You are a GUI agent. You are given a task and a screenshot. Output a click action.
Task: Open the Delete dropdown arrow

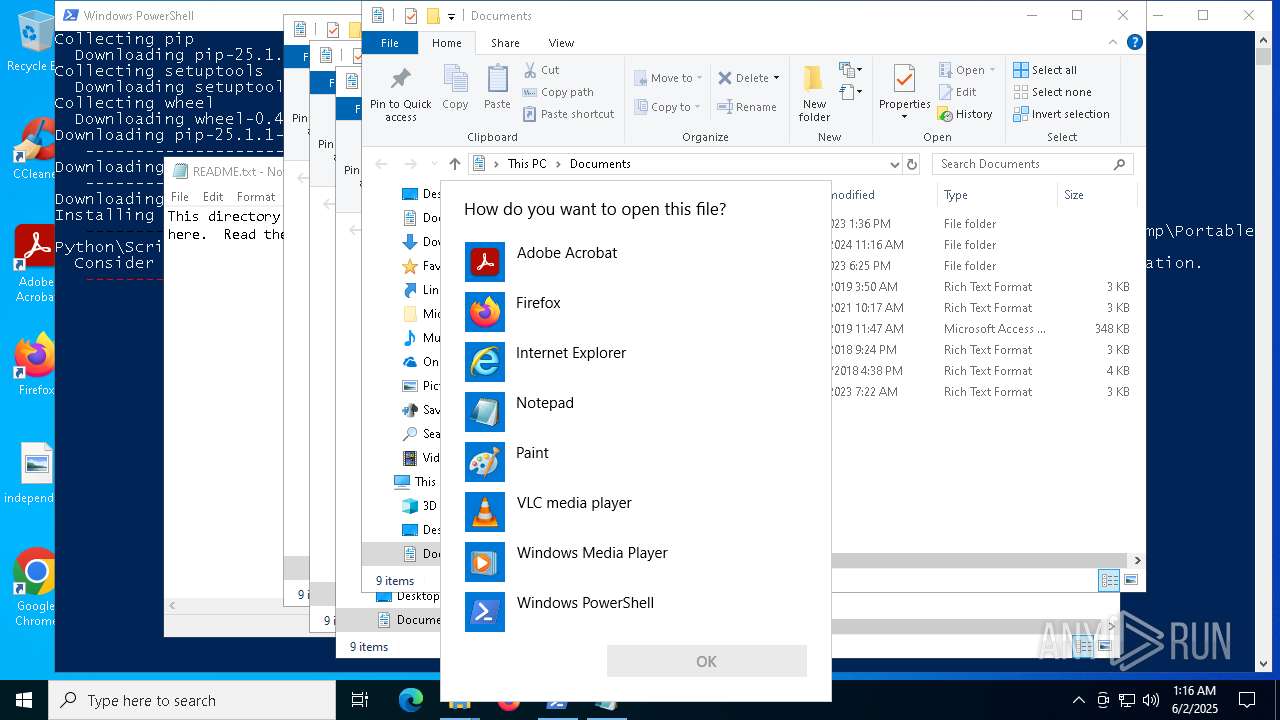tap(776, 78)
